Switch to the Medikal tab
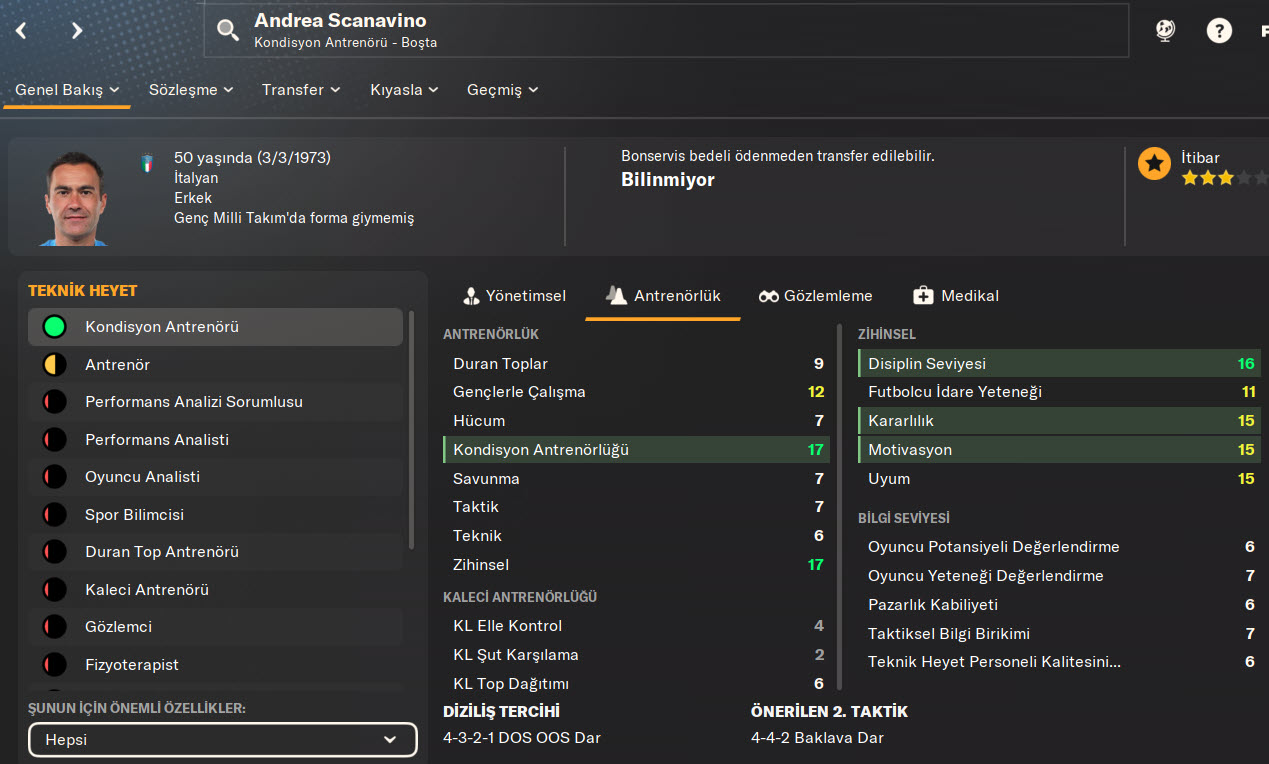 click(956, 296)
